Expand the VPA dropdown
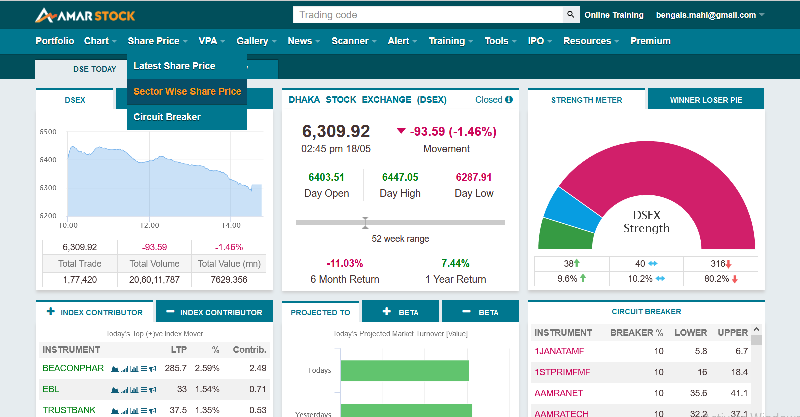800x417 pixels. coord(212,41)
